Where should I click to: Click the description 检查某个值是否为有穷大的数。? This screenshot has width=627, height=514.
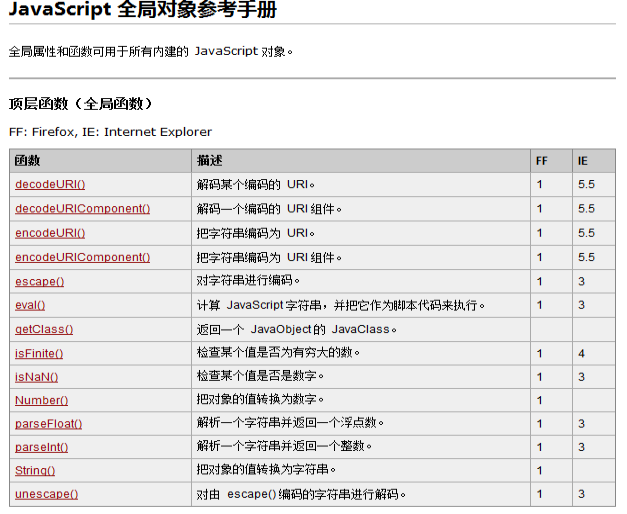point(278,353)
